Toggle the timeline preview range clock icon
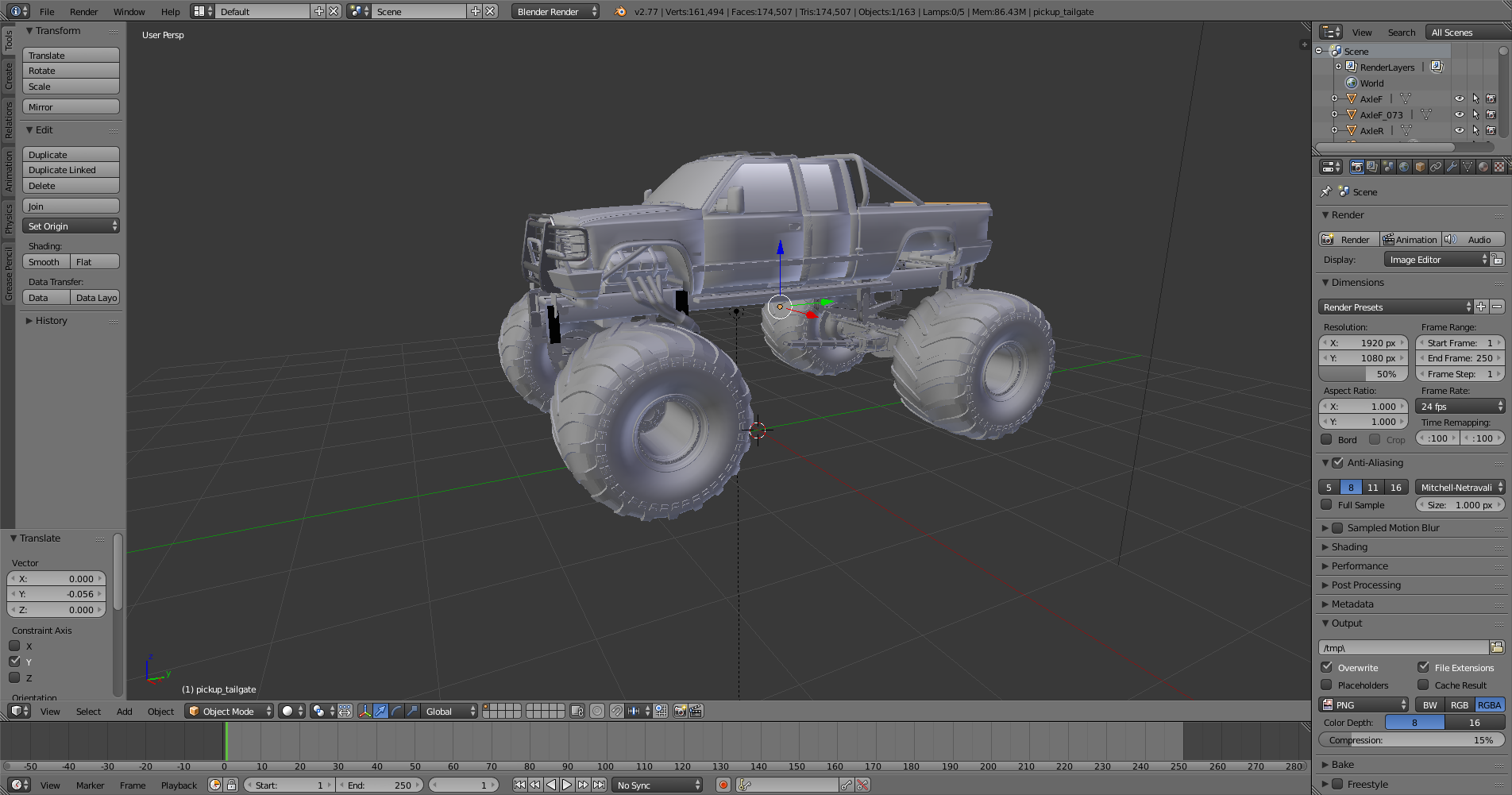Image resolution: width=1512 pixels, height=795 pixels. pyautogui.click(x=215, y=785)
